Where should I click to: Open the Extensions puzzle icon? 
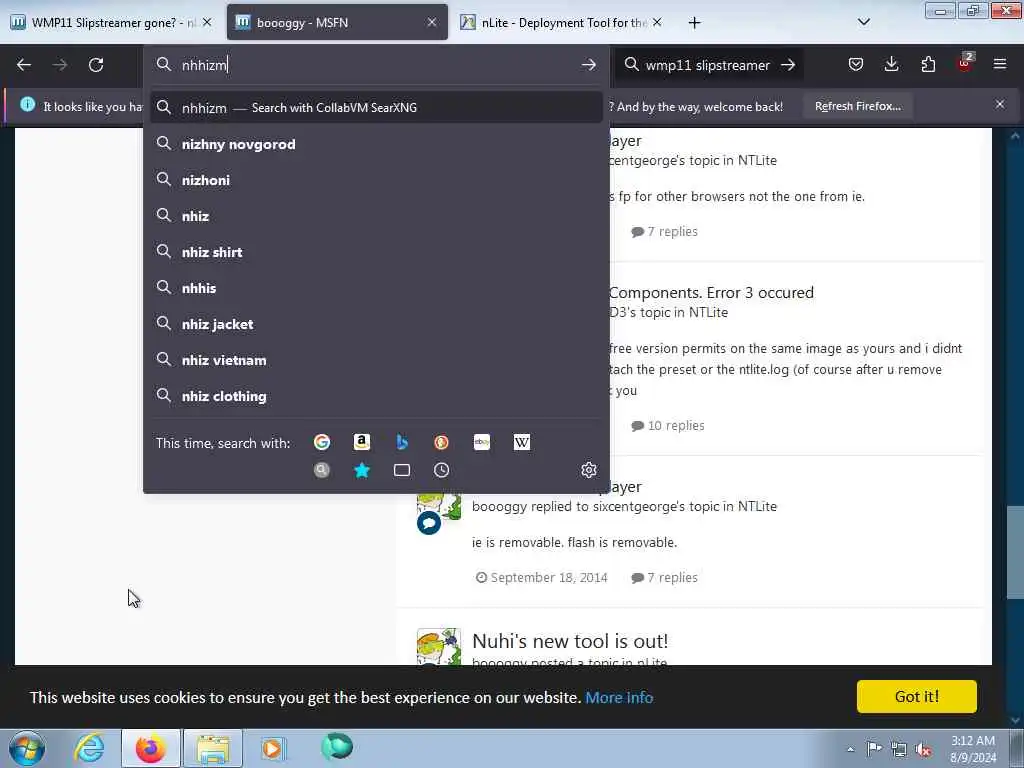click(928, 64)
